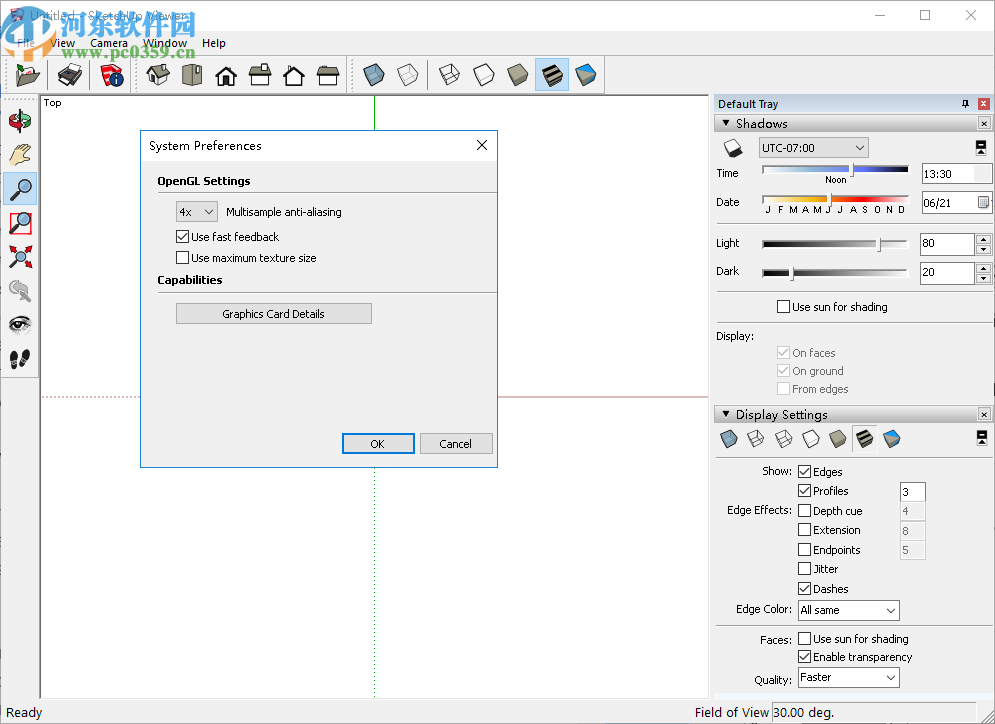Select the Look Around tool
The image size is (995, 724).
20,323
